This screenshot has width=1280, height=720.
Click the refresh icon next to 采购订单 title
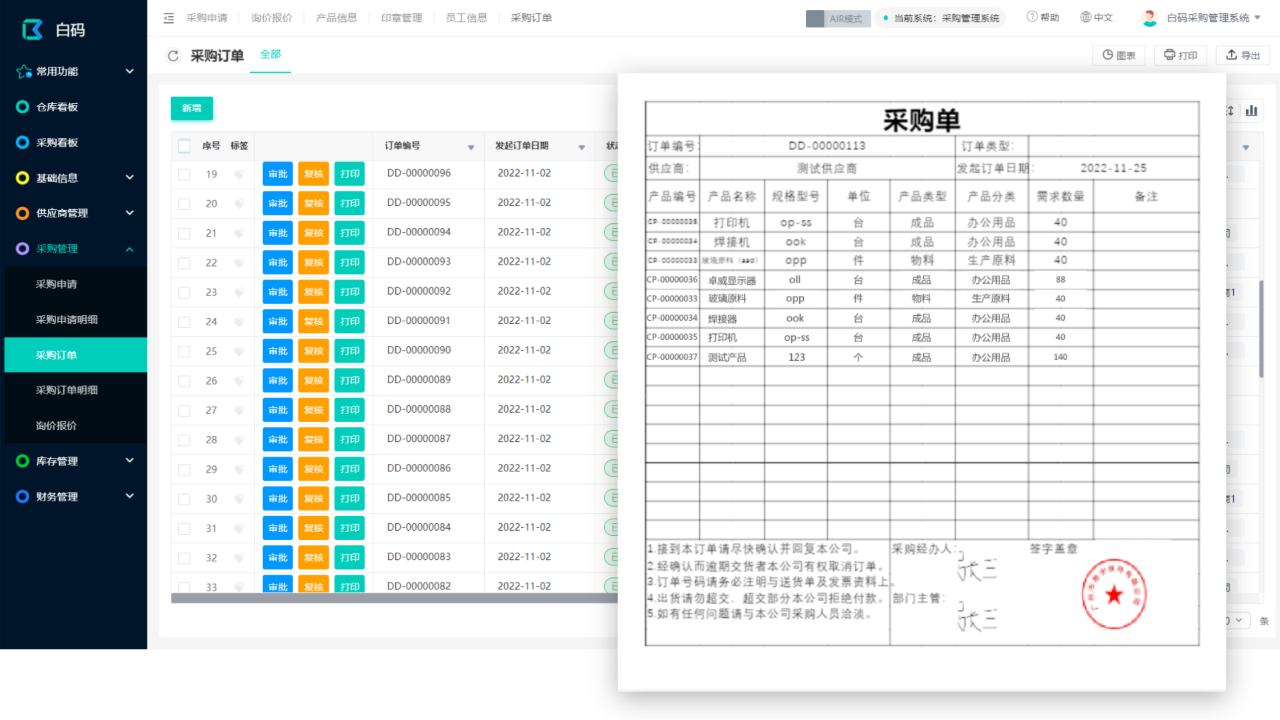174,56
